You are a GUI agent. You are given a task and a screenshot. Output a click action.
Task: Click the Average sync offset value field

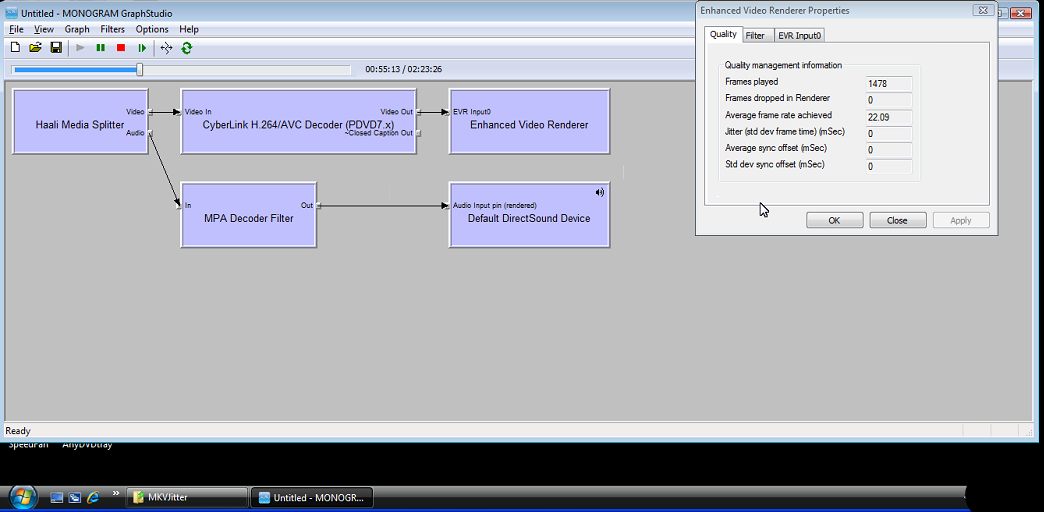click(889, 150)
